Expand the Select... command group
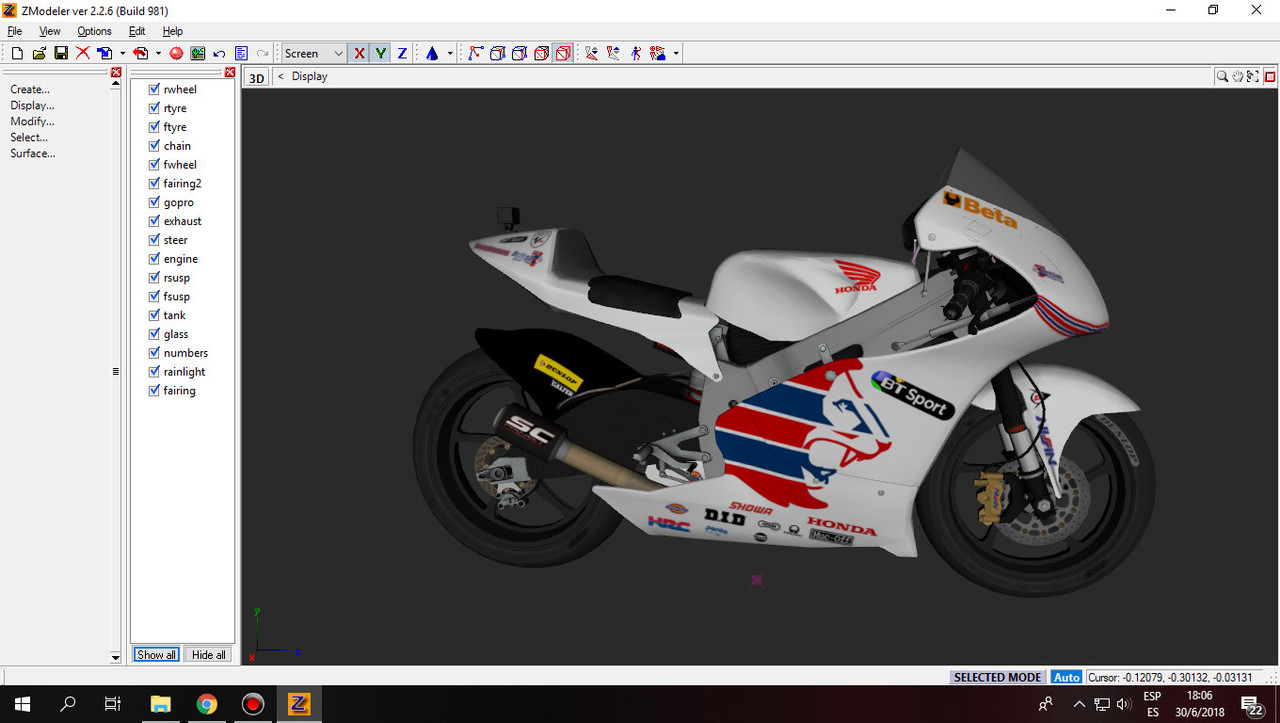 [29, 137]
